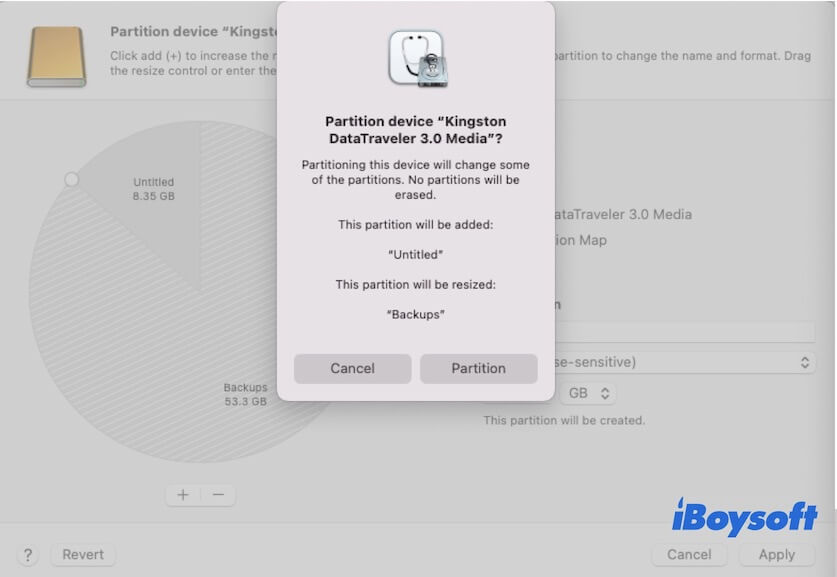The height and width of the screenshot is (577, 837).
Task: Dismiss the confirmation dialog with Cancel
Action: (352, 368)
